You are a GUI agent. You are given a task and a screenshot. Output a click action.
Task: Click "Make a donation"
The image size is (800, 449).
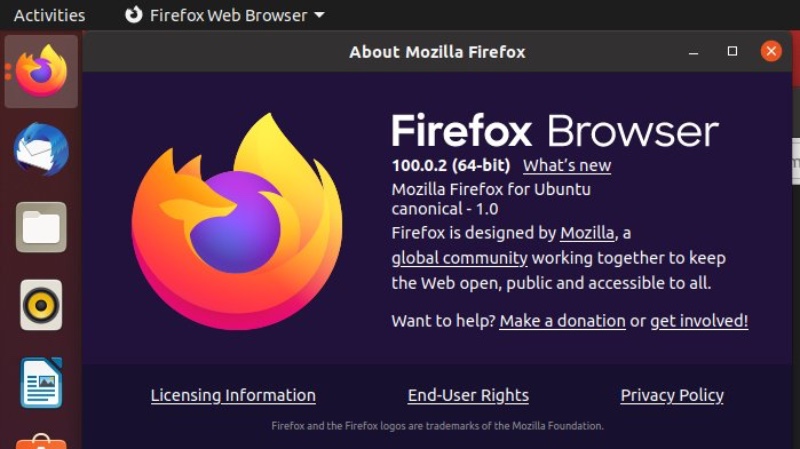[562, 321]
